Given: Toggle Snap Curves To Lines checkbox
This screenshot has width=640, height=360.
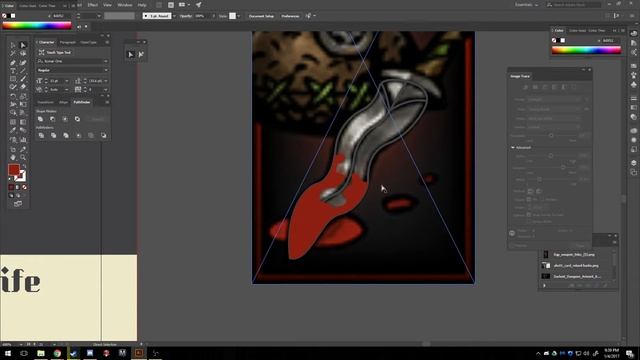Looking at the screenshot, I should coord(529,215).
